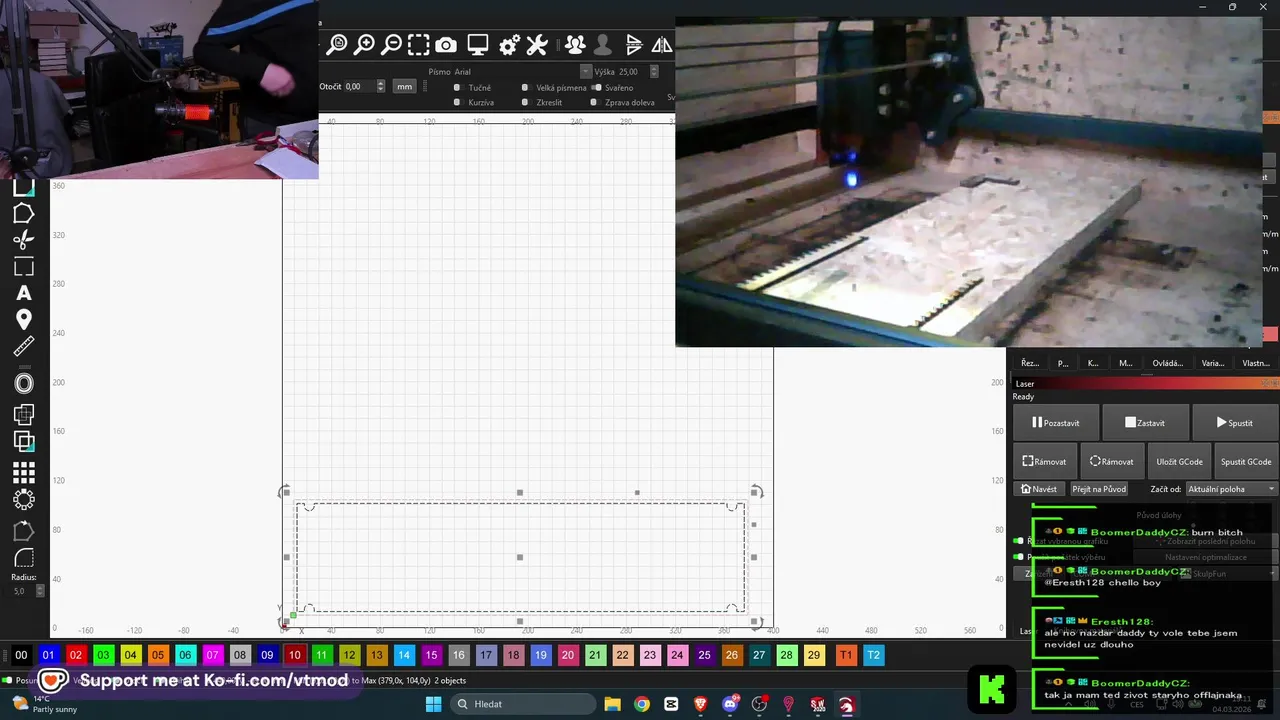1280x720 pixels.
Task: Toggle the Tučné bold switch
Action: (457, 88)
